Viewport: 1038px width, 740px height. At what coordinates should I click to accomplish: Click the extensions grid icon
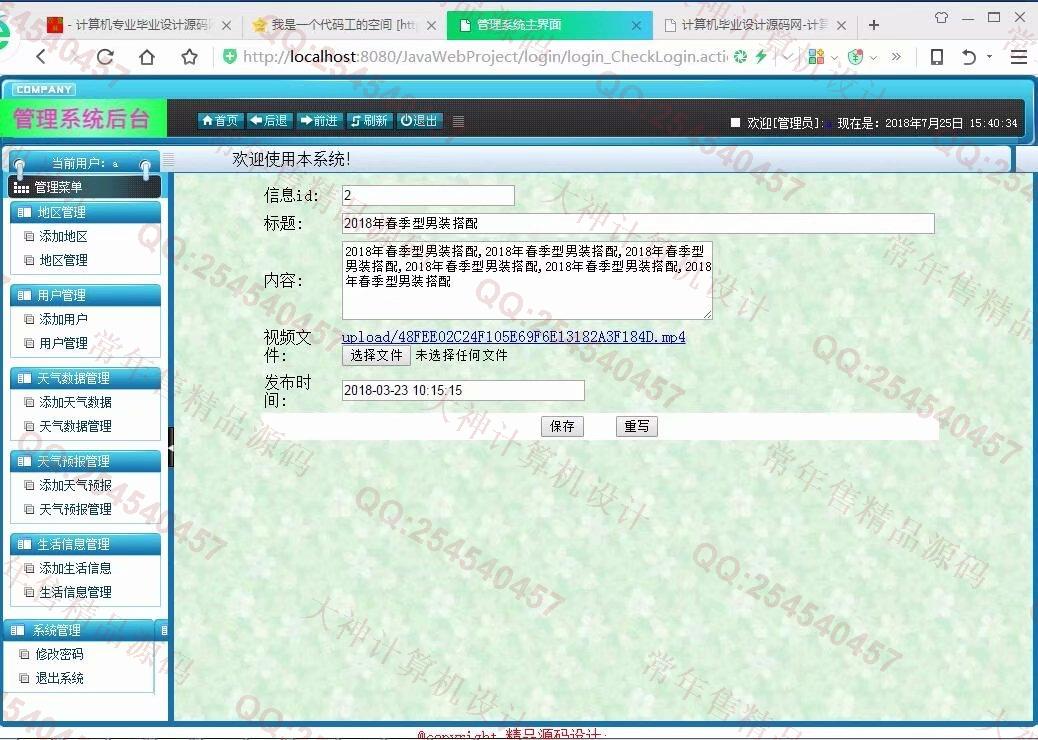[816, 57]
